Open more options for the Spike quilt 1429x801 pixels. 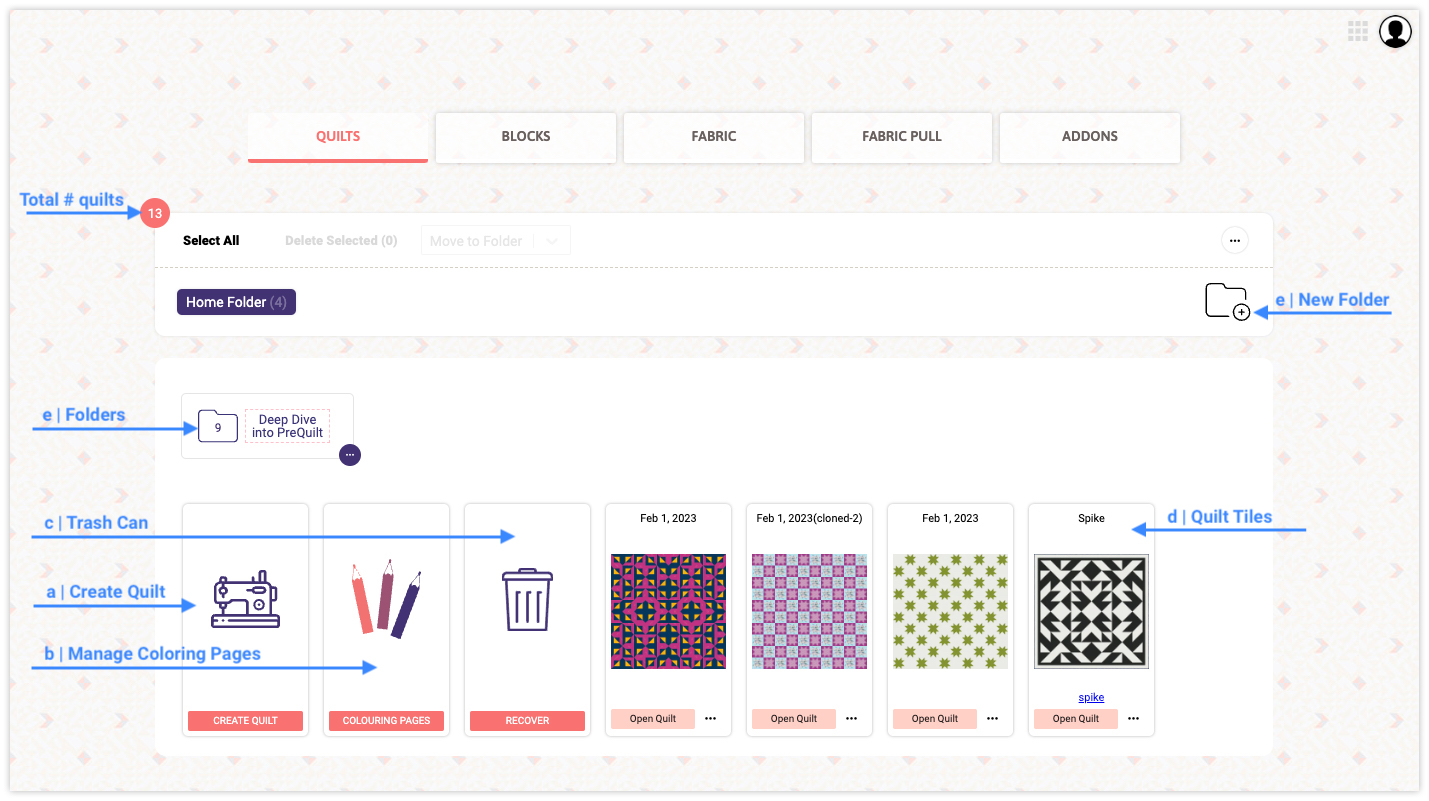(1133, 718)
